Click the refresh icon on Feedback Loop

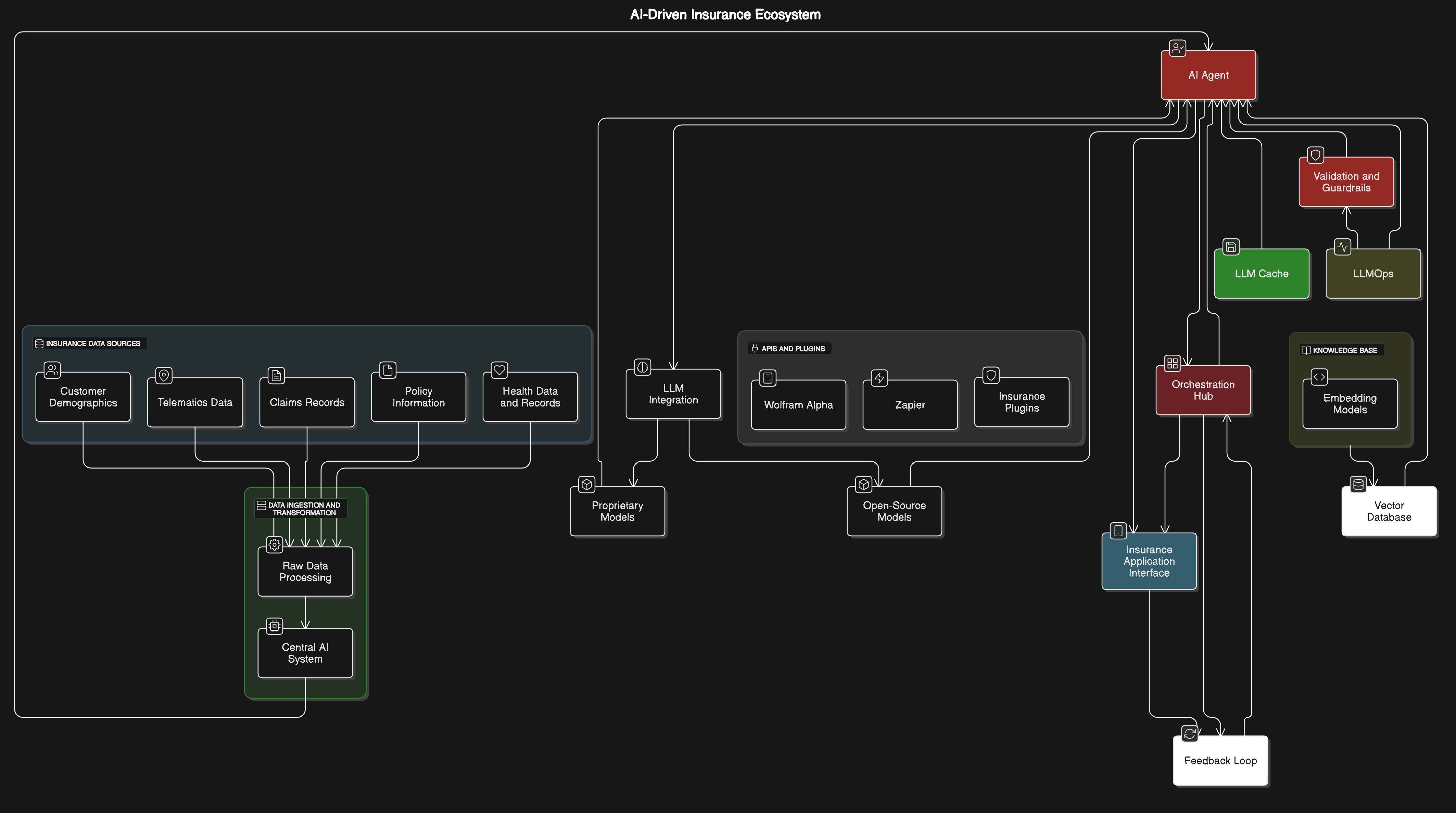coord(1189,733)
